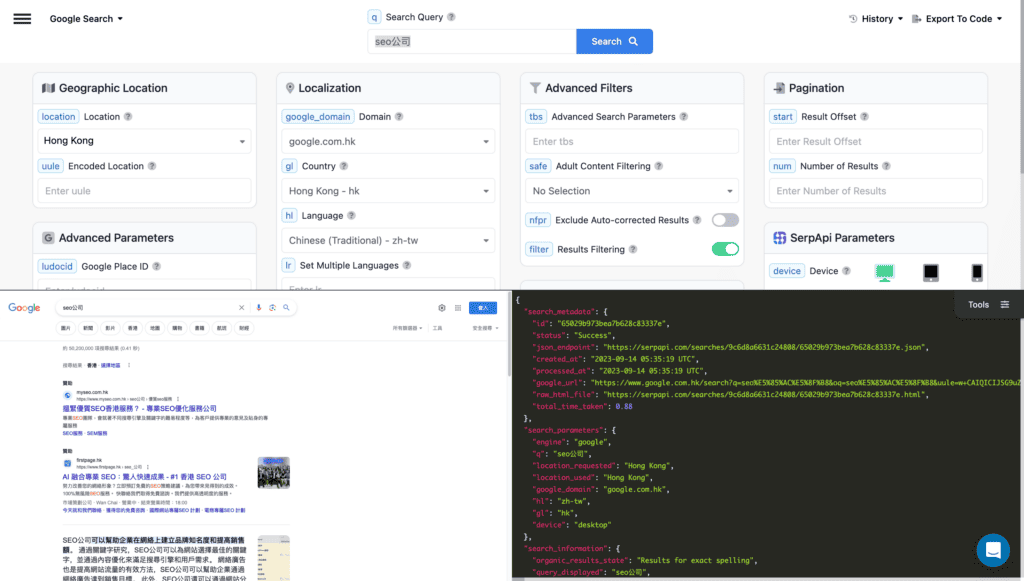Select the 新聞 tab in Google preview
Viewport: 1024px width, 581px height.
(x=88, y=328)
